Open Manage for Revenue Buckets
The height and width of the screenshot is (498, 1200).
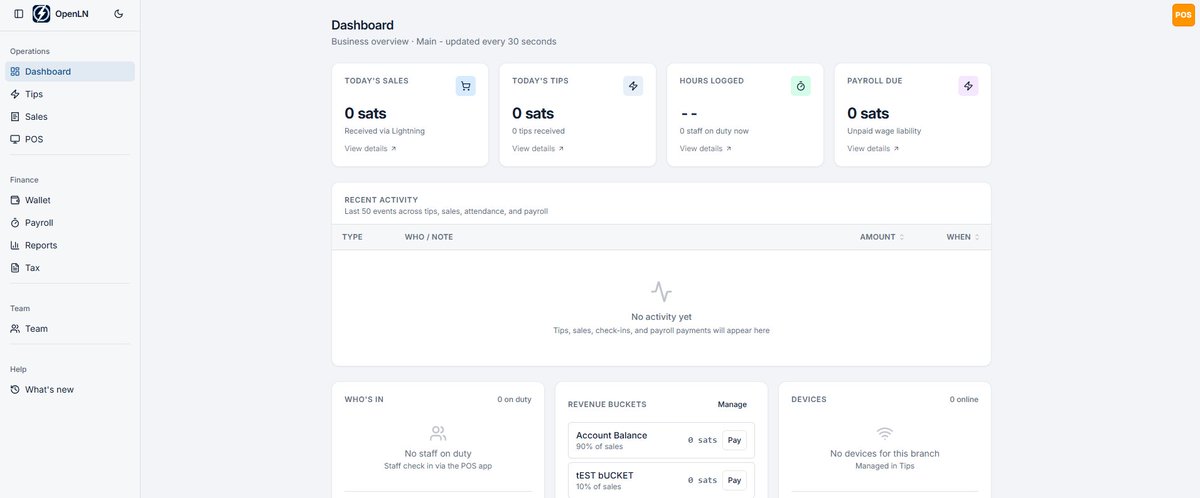tap(732, 405)
